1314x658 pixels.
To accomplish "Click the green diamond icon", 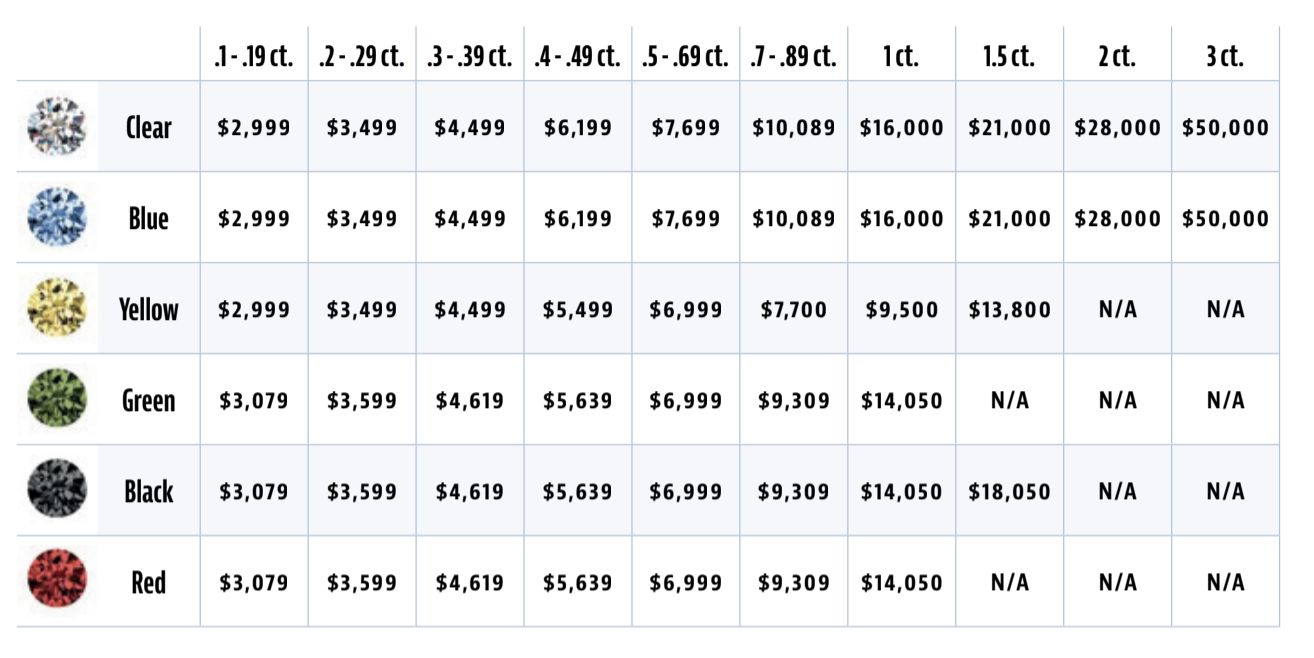I will coord(57,400).
